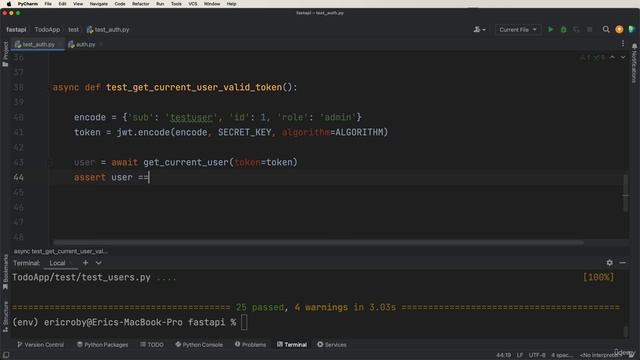Close the test_auth.py editor tab
The image size is (640, 360).
click(x=60, y=44)
